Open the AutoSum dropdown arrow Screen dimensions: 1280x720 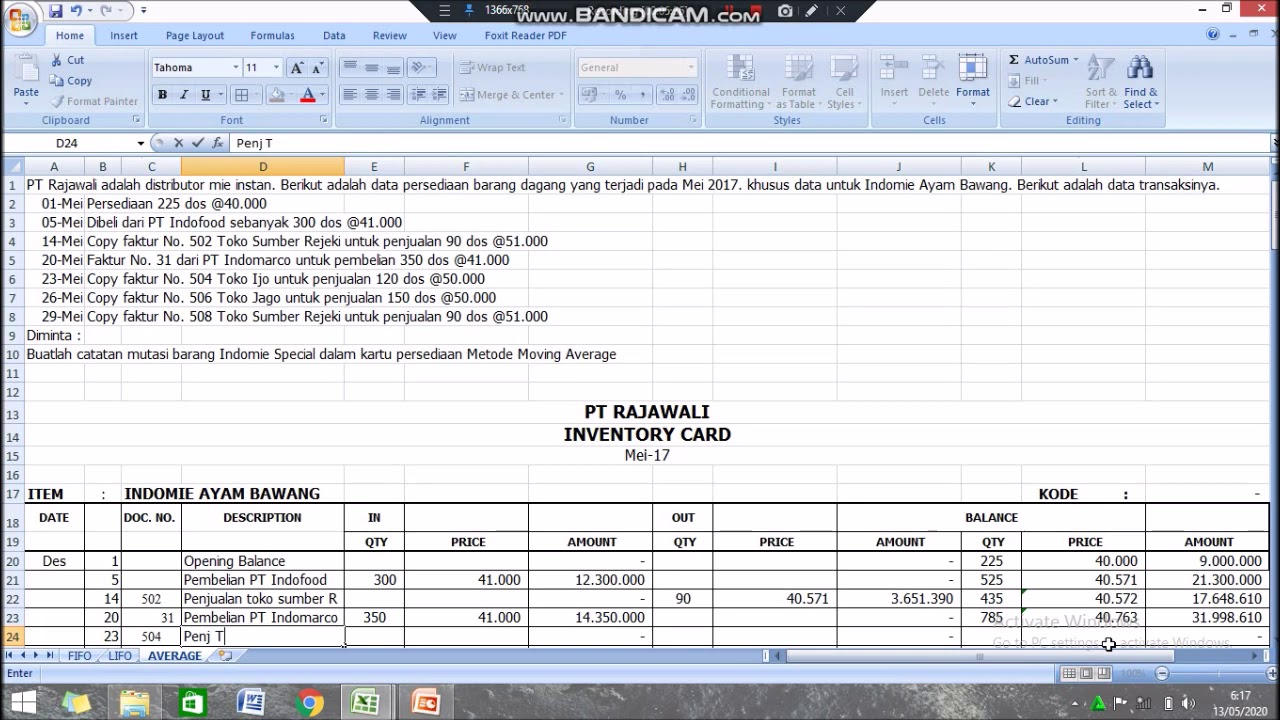1076,60
